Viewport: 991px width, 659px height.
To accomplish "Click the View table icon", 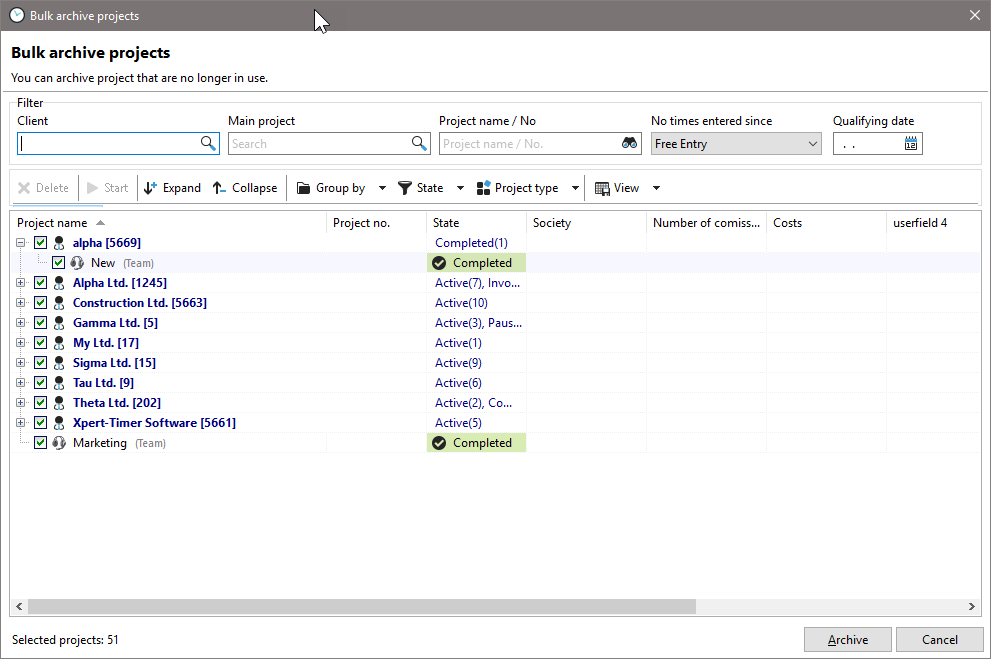I will 602,188.
